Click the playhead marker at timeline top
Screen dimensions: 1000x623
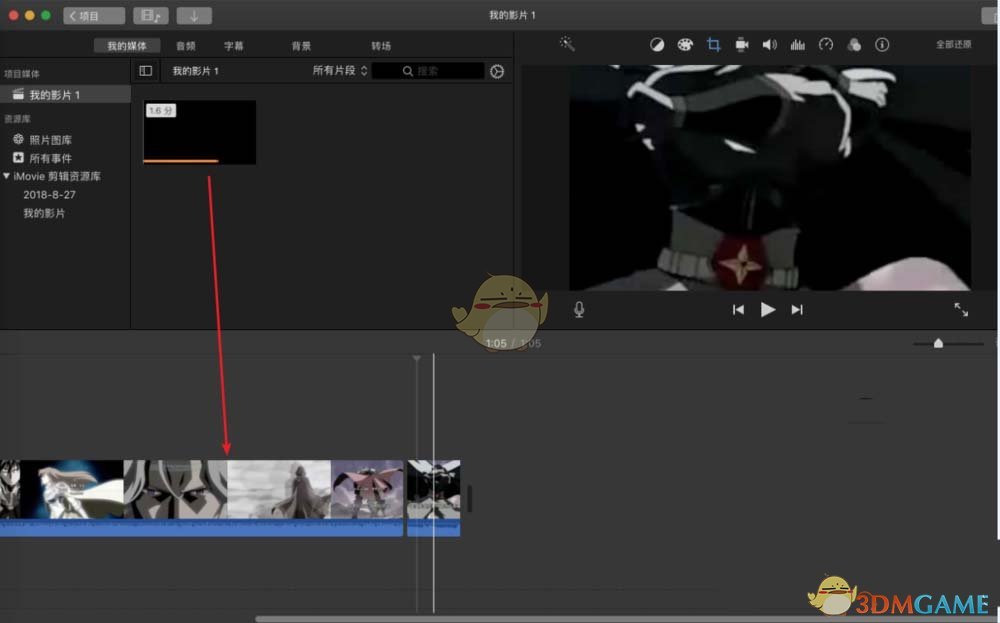[416, 358]
